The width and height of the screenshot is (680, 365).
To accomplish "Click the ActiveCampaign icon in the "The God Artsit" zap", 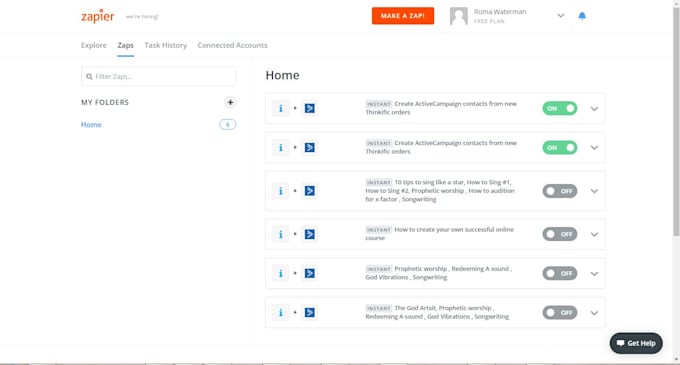I will [x=310, y=312].
